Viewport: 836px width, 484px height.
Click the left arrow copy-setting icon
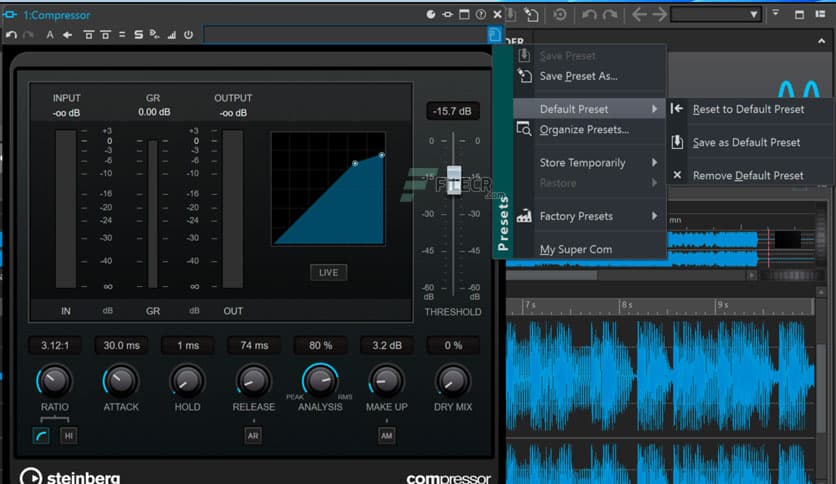tap(67, 35)
